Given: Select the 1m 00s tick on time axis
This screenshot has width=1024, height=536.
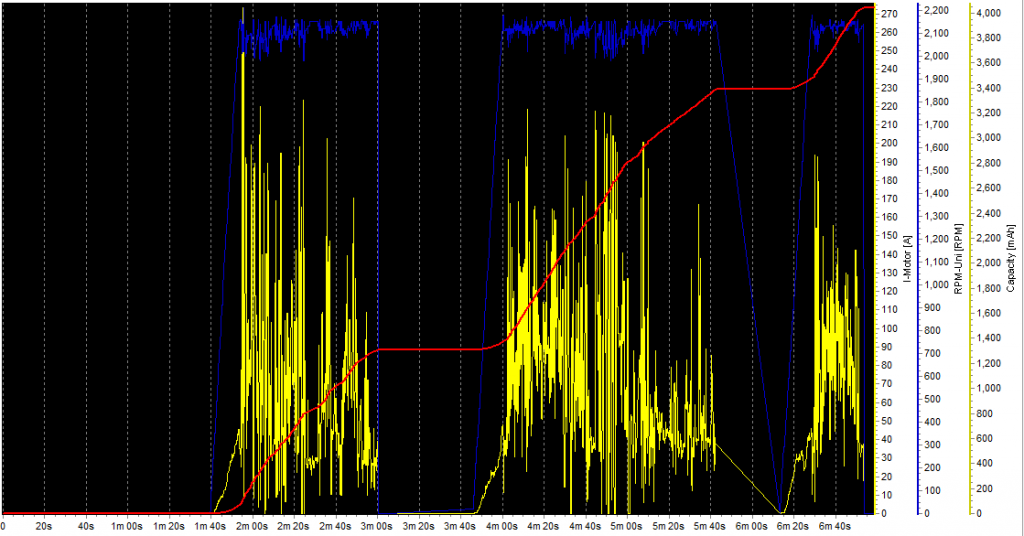Looking at the screenshot, I should pyautogui.click(x=127, y=525).
